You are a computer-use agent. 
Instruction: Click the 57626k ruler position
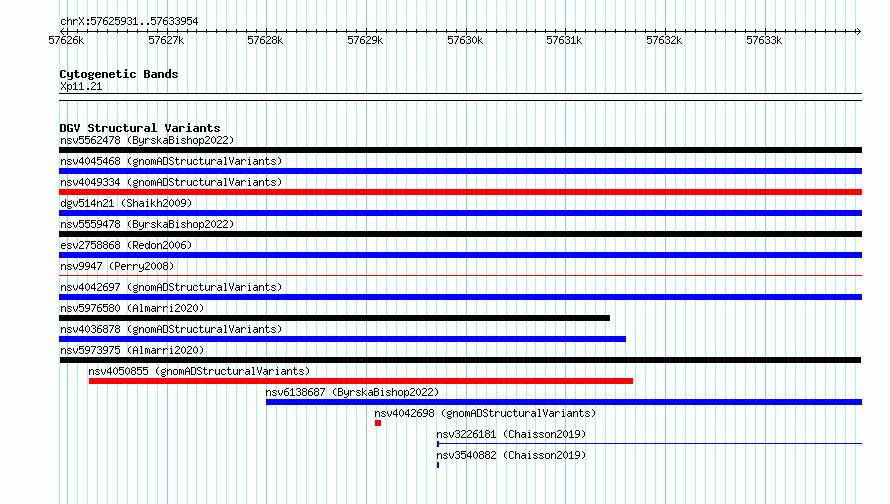[66, 40]
